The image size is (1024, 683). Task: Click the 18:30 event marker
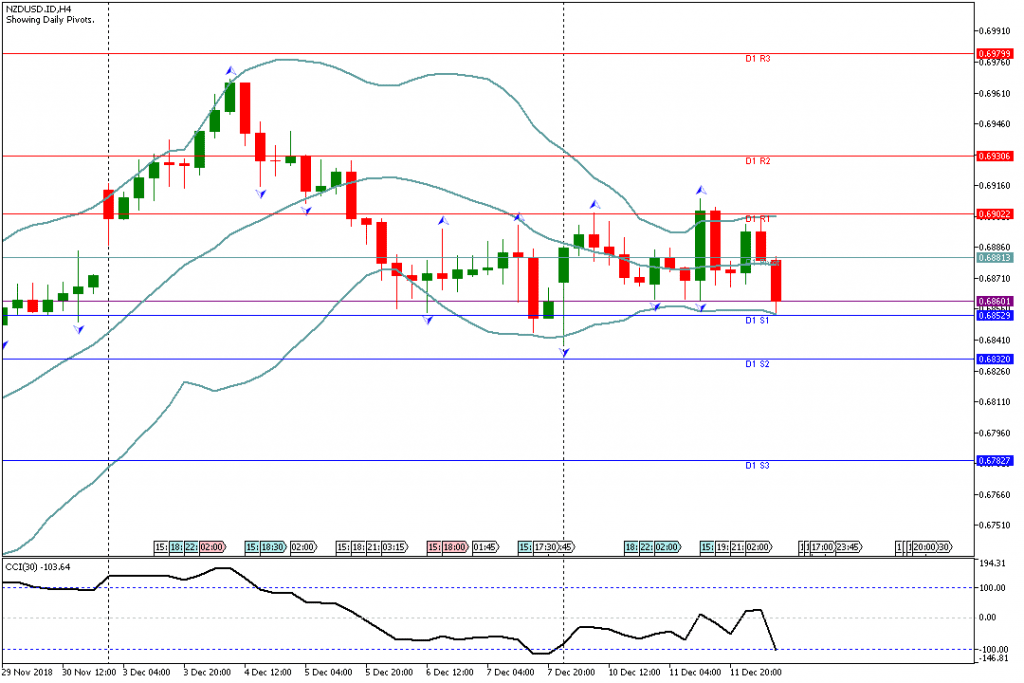[x=273, y=547]
